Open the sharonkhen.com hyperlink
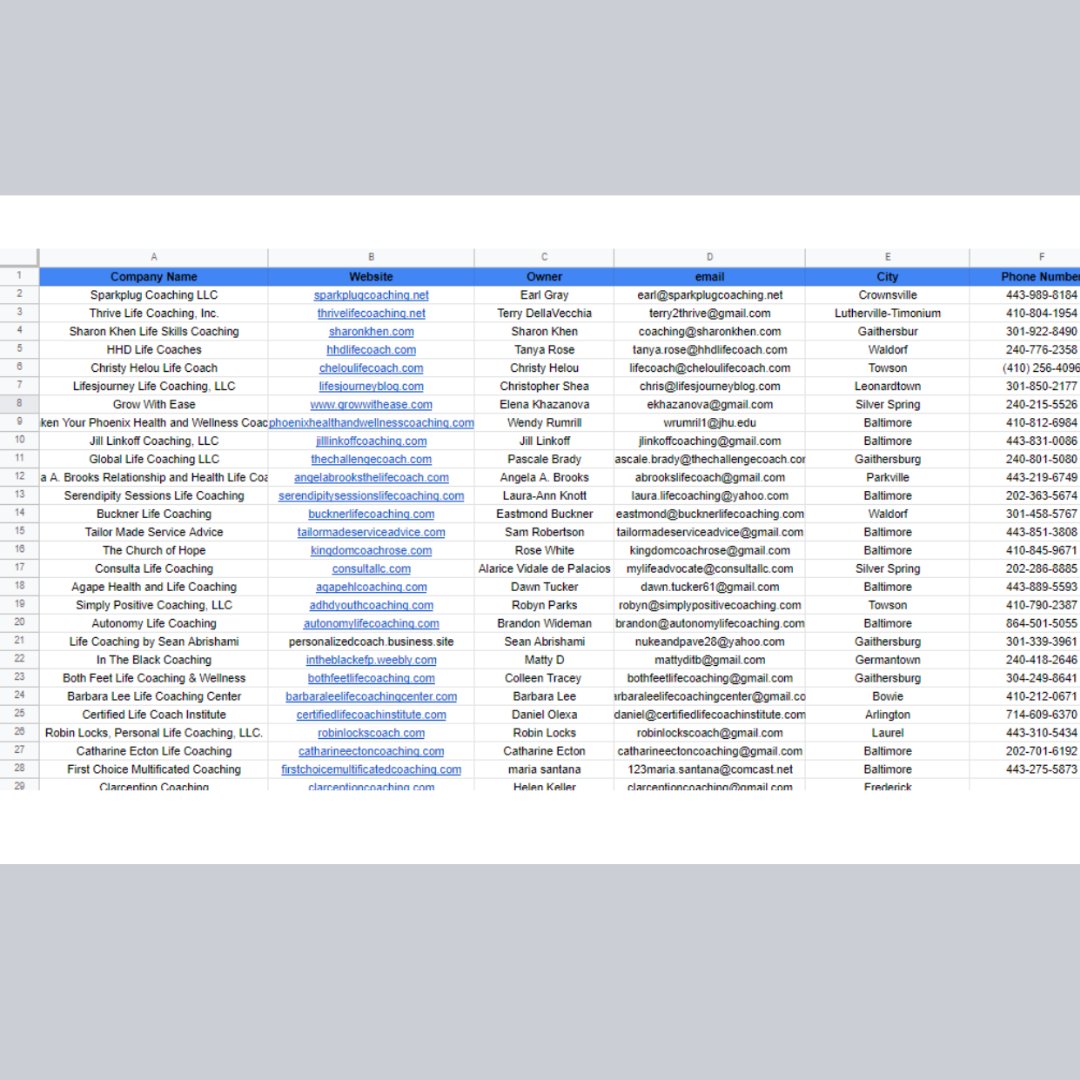Viewport: 1080px width, 1080px height. click(370, 331)
